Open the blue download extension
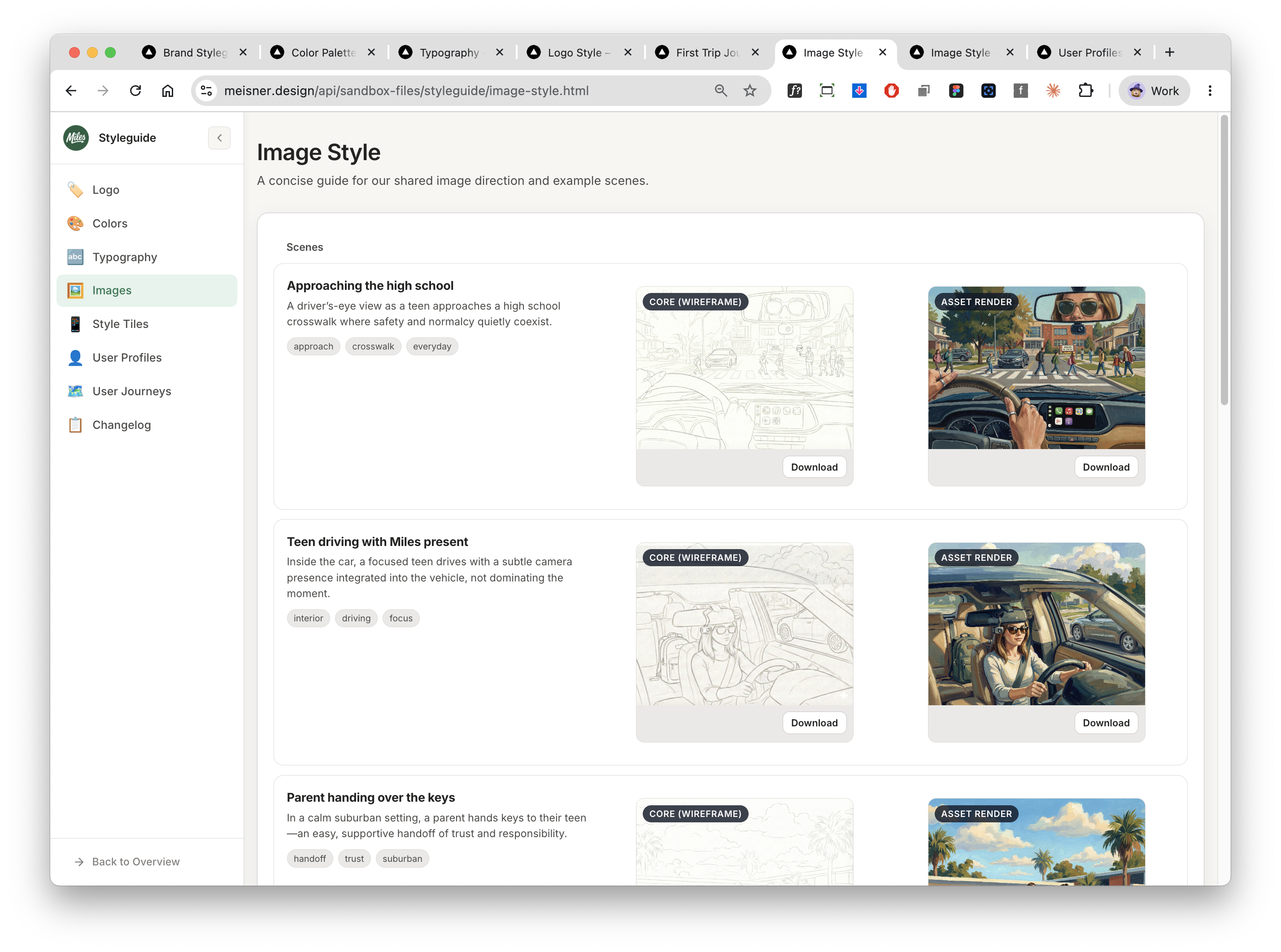This screenshot has width=1281, height=952. coord(859,91)
